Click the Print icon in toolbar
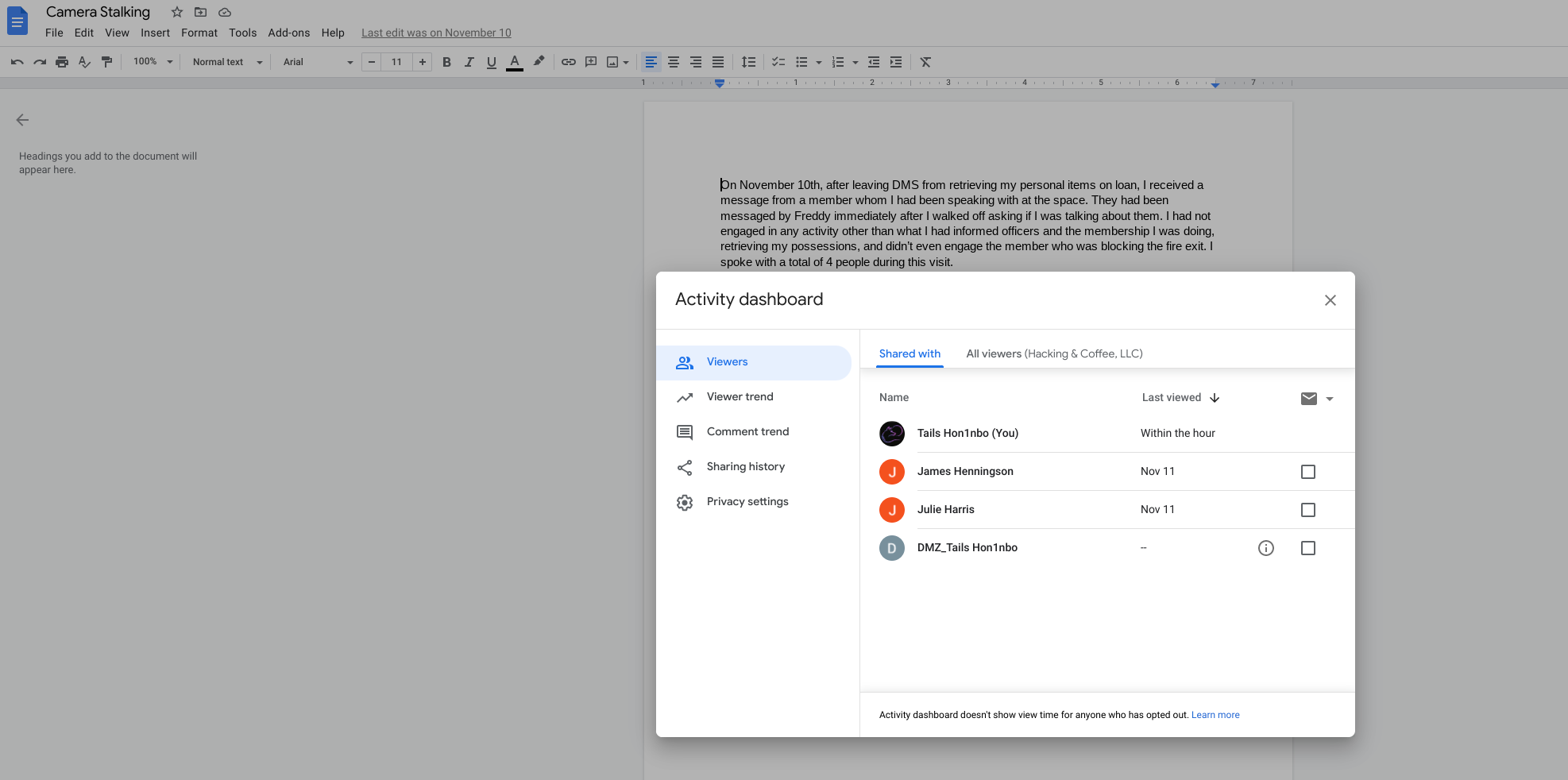This screenshot has width=1568, height=780. point(62,62)
